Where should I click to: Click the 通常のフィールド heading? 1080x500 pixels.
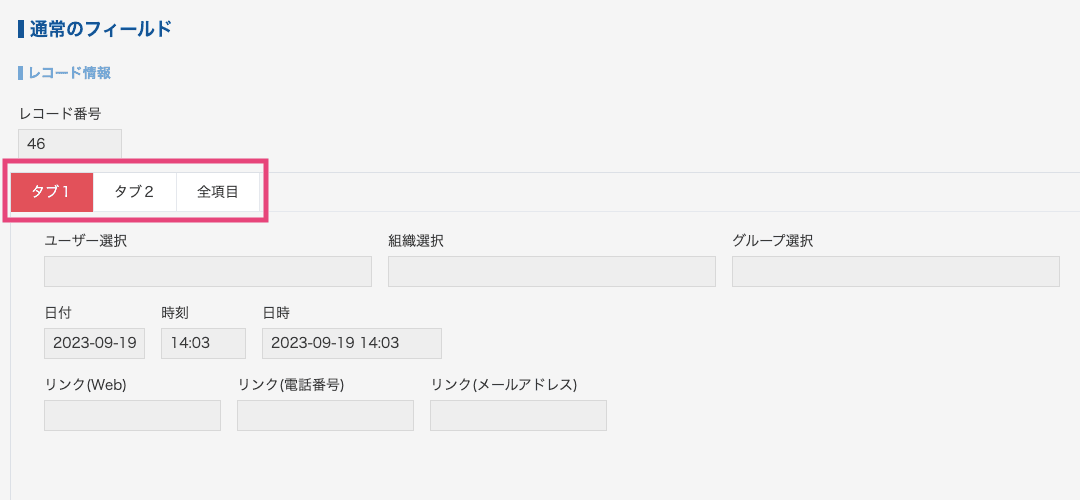pyautogui.click(x=100, y=29)
